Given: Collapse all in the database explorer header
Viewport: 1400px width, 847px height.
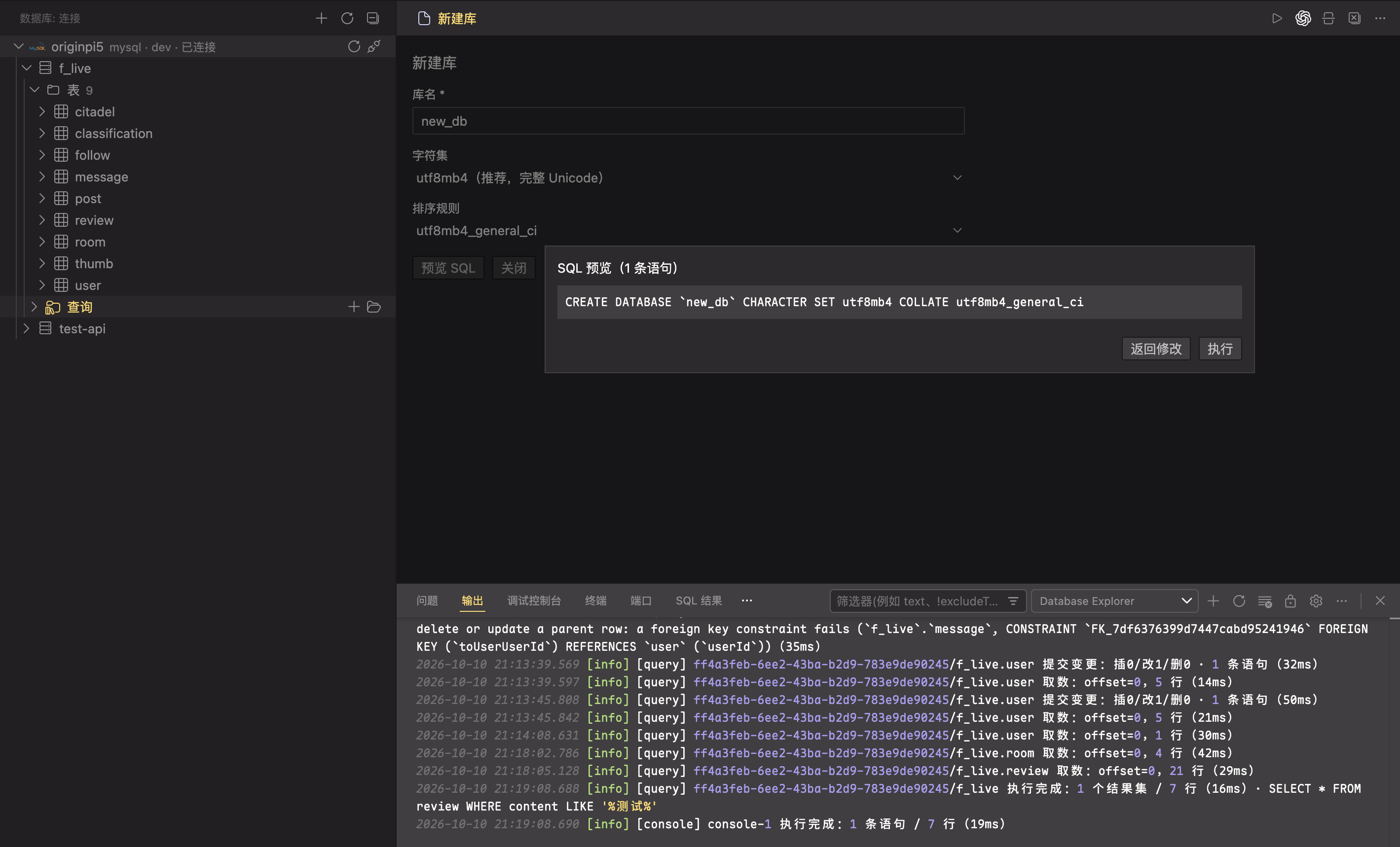Looking at the screenshot, I should tap(373, 18).
